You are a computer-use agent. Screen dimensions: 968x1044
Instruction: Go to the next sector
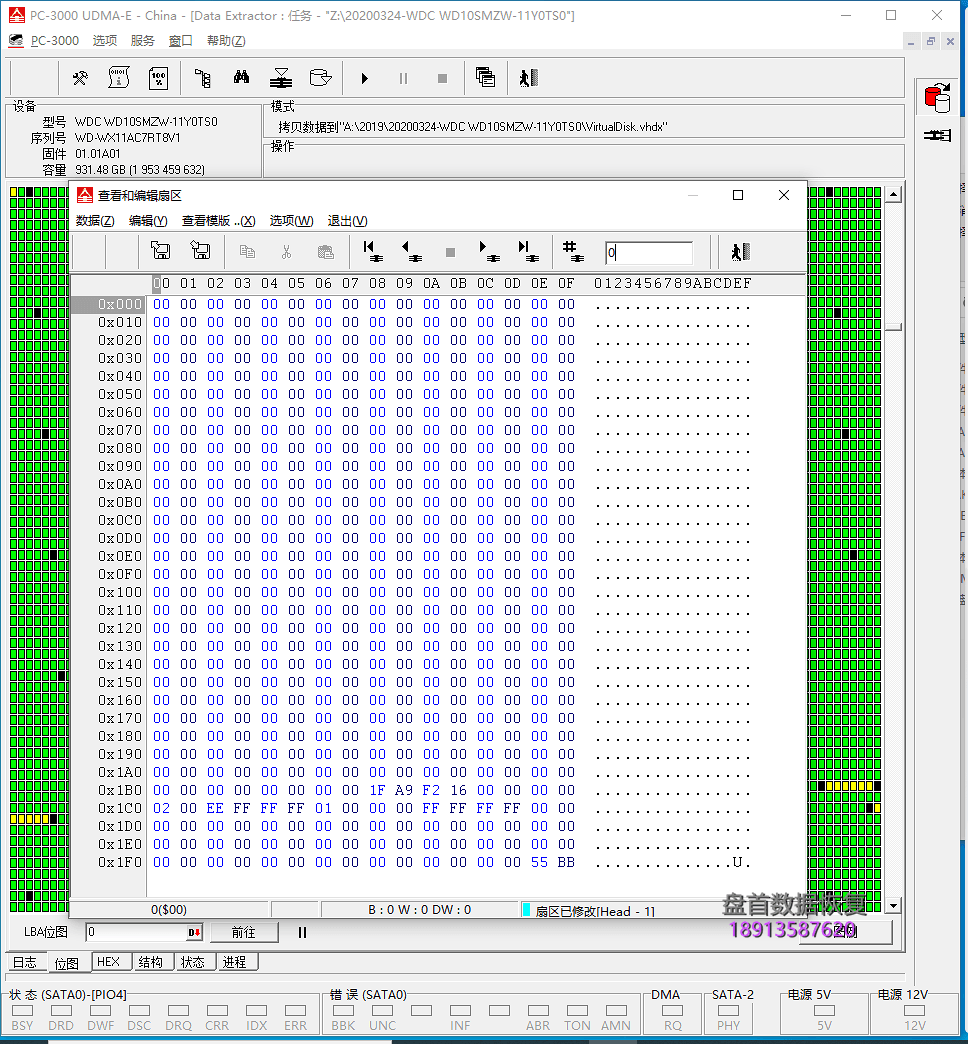point(489,251)
